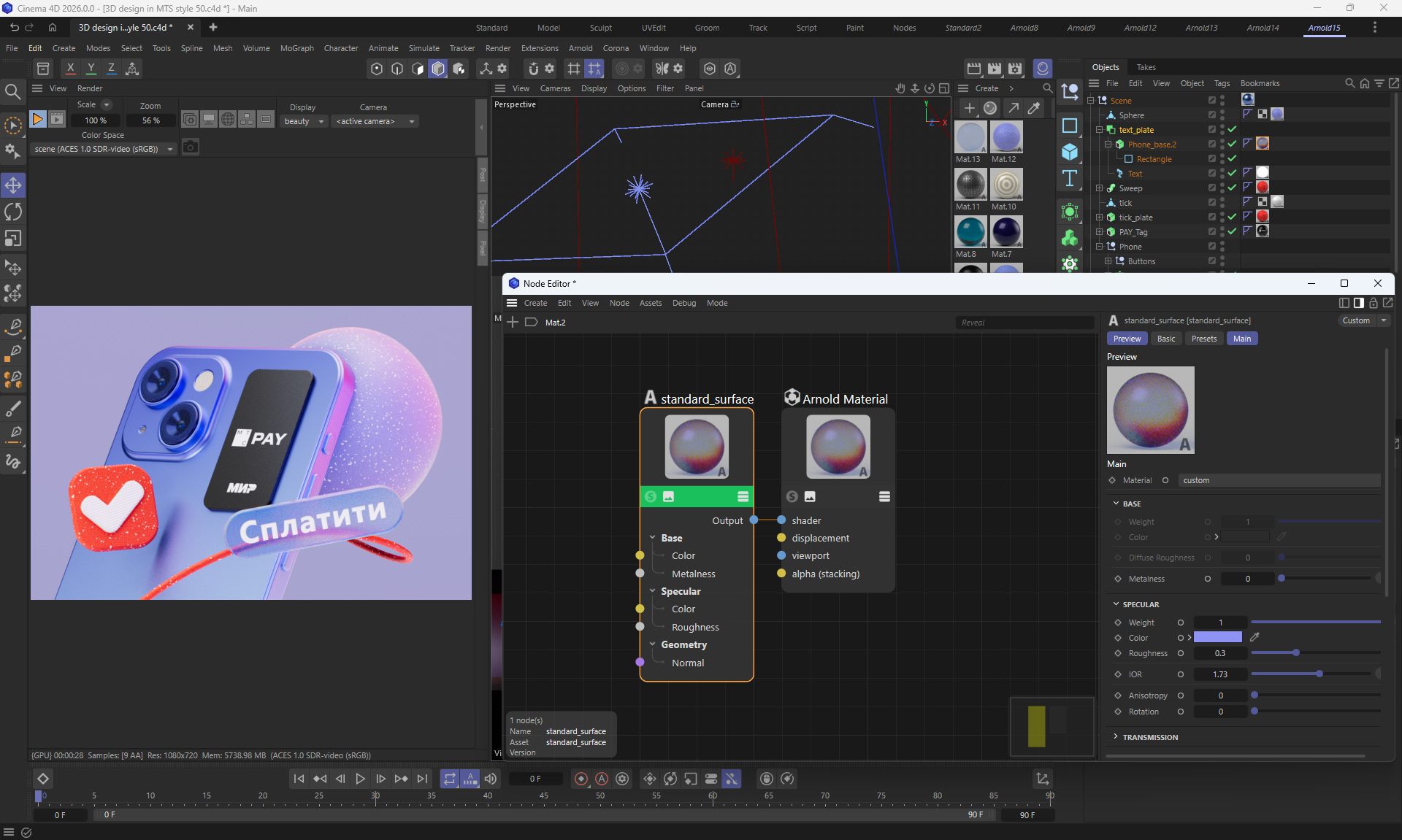This screenshot has width=1402, height=840.
Task: Click the Scale tool icon
Action: (x=13, y=239)
